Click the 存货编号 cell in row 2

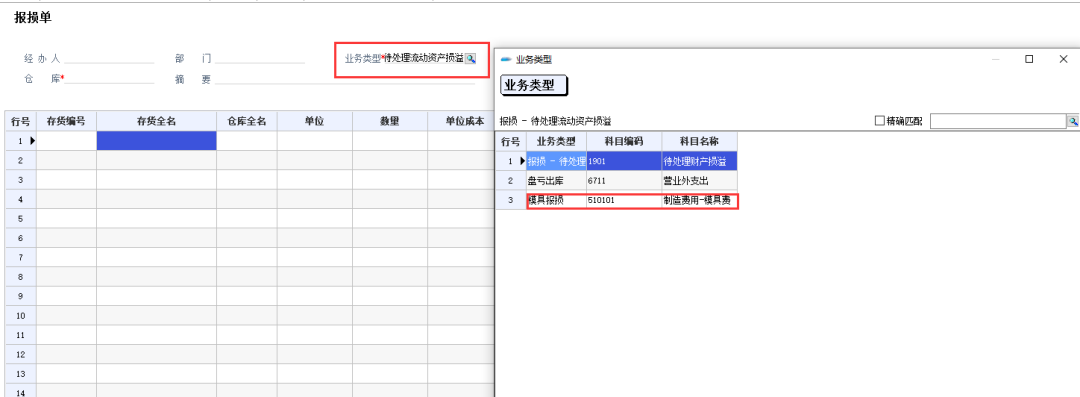66,160
